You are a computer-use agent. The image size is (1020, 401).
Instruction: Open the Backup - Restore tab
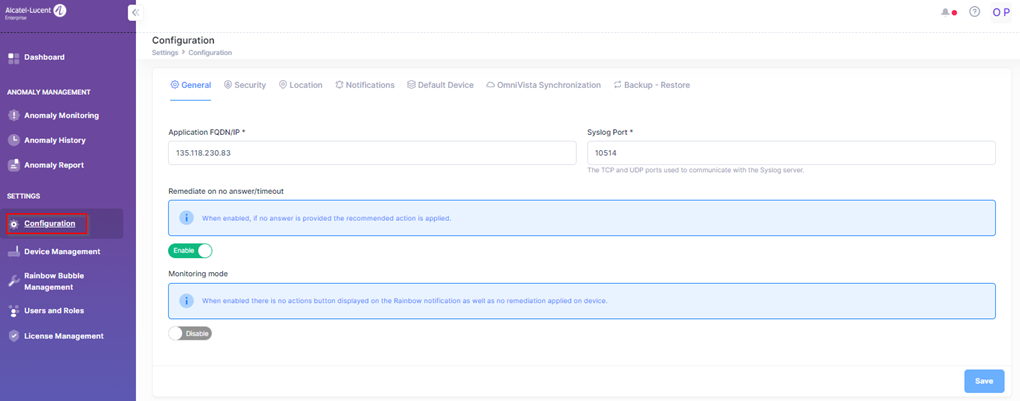tap(651, 85)
